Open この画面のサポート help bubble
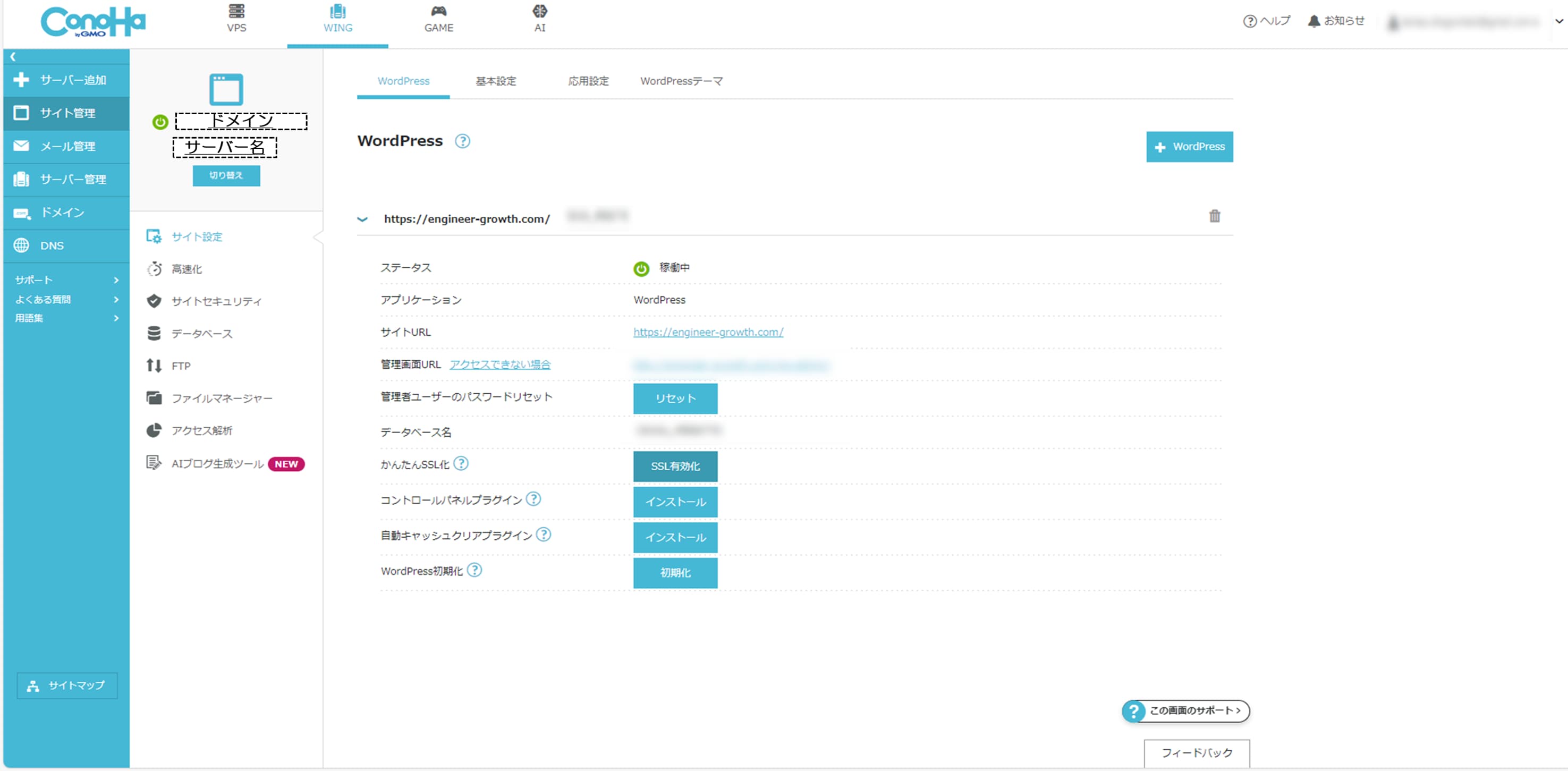The width and height of the screenshot is (1568, 771). [x=1186, y=711]
